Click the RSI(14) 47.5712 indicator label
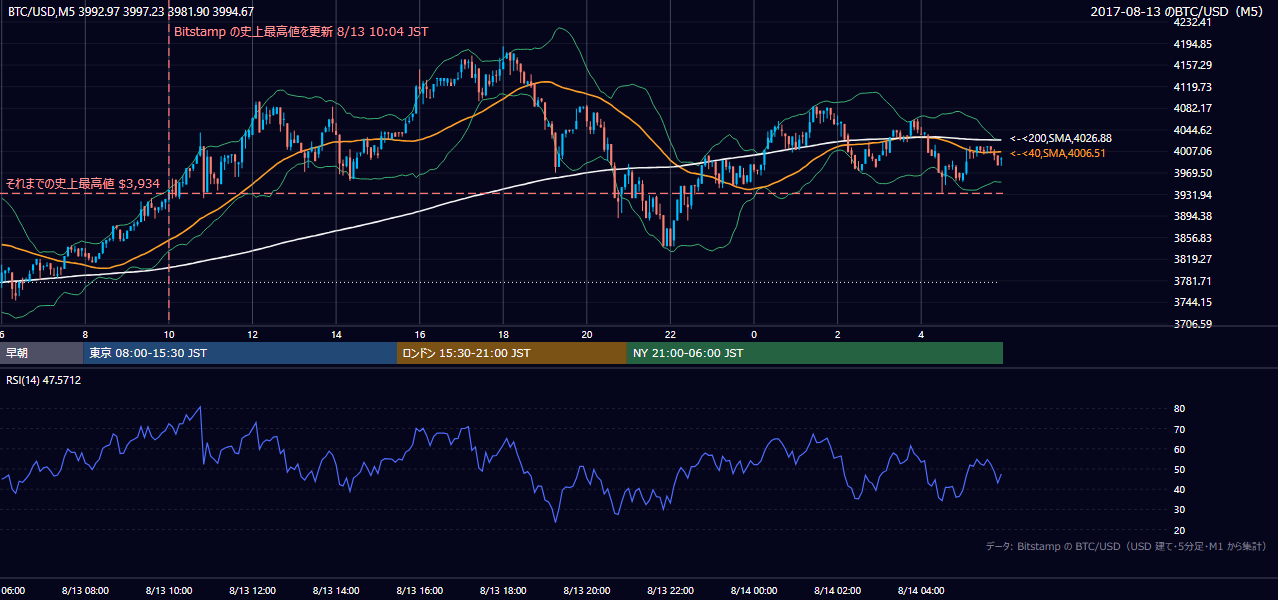The image size is (1278, 600). [44, 380]
